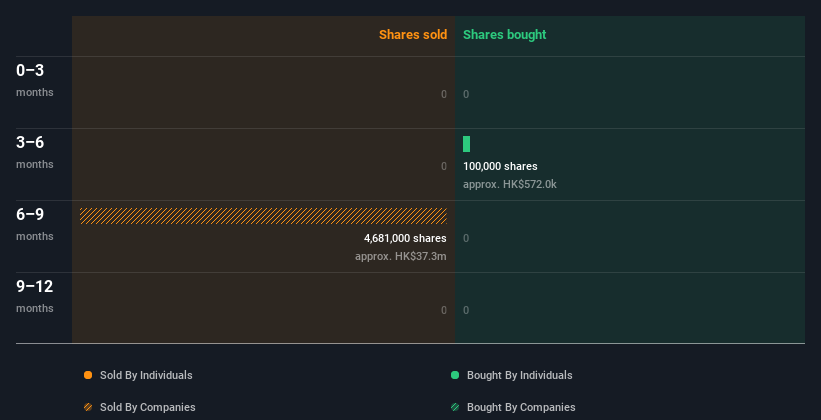
Task: Click the 0–3 months row label
Action: pyautogui.click(x=35, y=80)
